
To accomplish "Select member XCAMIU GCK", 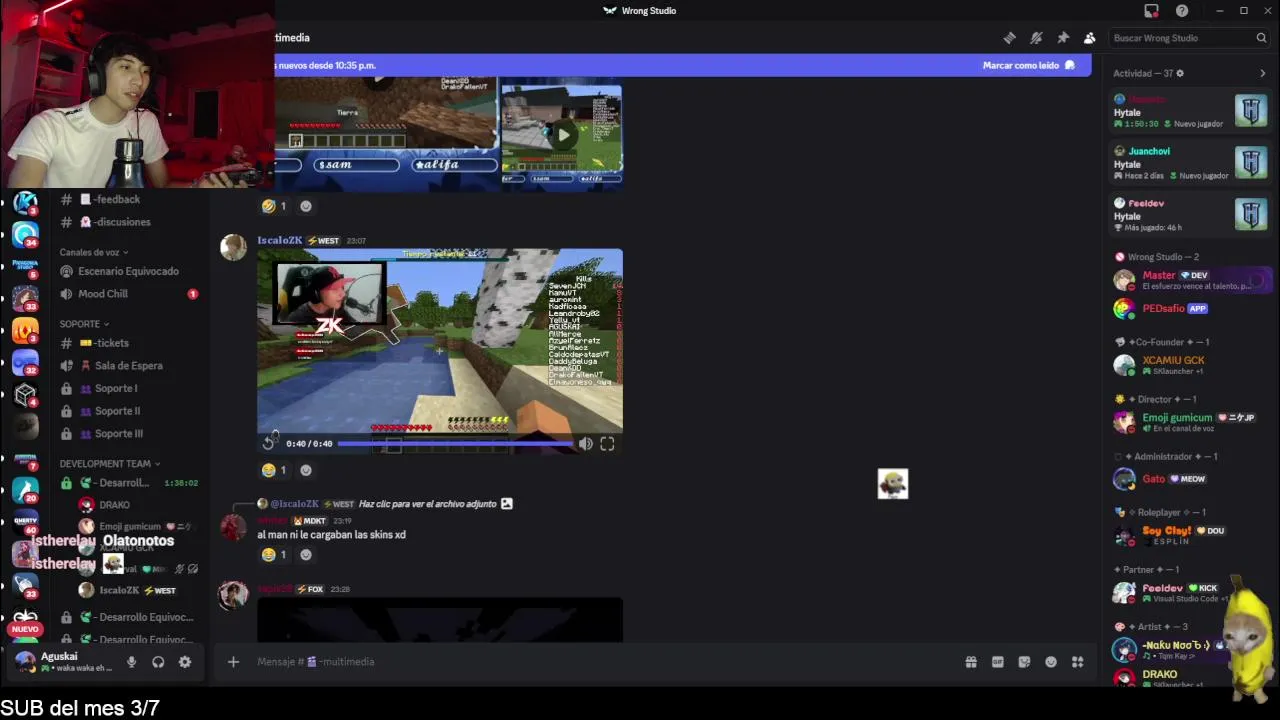I will [x=1190, y=365].
